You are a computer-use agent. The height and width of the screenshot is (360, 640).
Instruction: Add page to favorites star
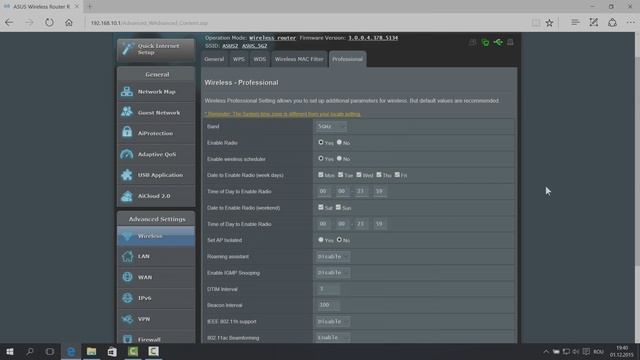pos(549,23)
